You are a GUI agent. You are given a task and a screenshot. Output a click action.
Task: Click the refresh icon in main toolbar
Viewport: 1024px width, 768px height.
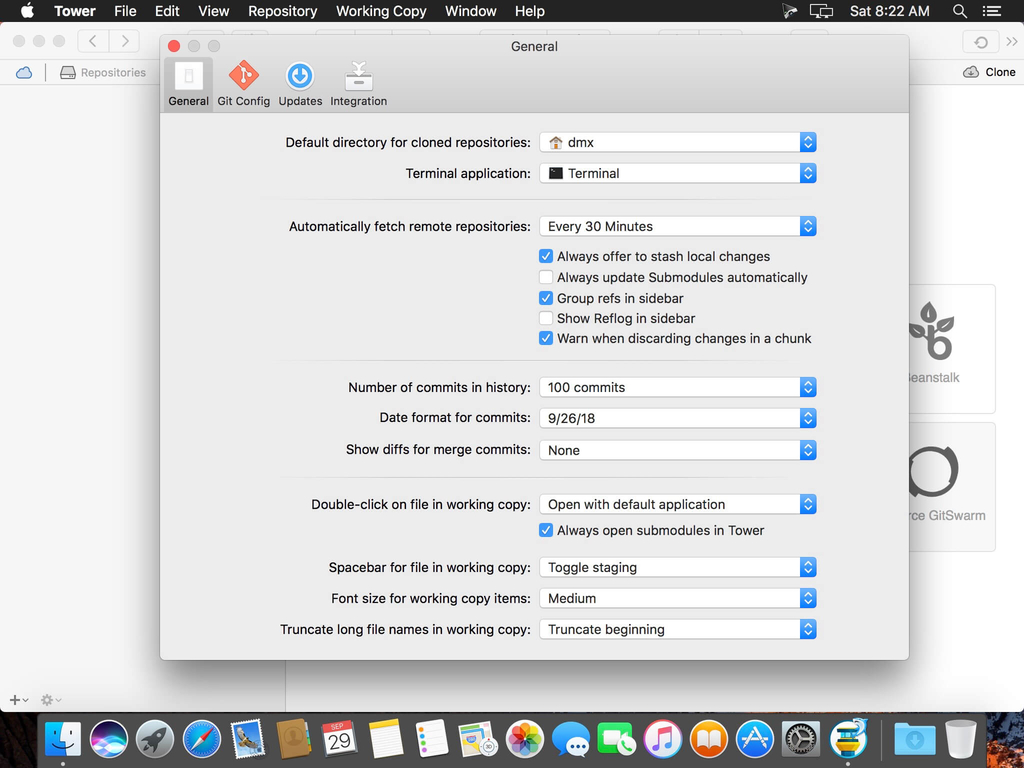tap(981, 42)
